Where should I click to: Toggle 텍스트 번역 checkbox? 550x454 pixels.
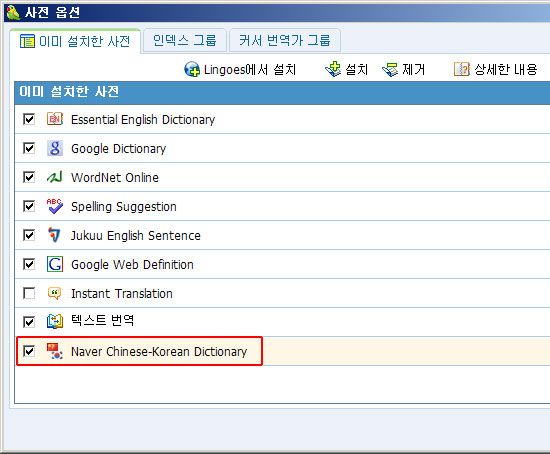[x=29, y=322]
